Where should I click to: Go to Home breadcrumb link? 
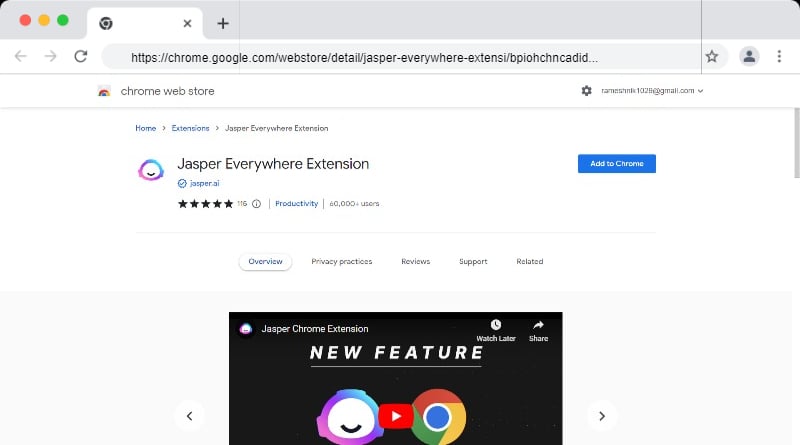[x=145, y=128]
